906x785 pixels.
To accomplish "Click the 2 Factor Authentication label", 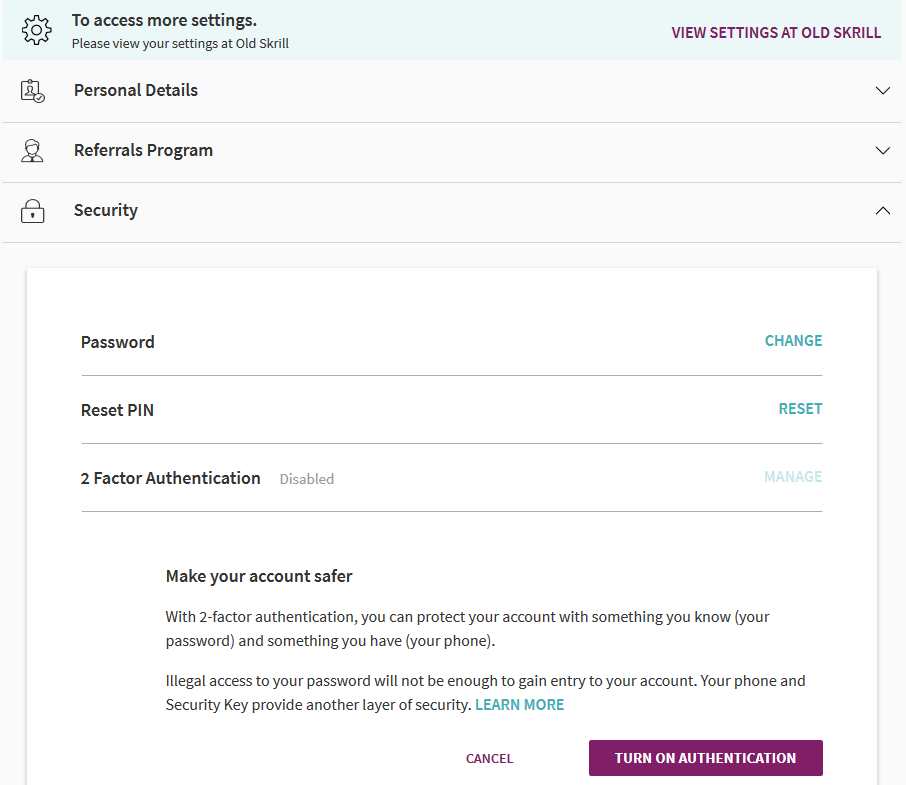I will coord(170,478).
